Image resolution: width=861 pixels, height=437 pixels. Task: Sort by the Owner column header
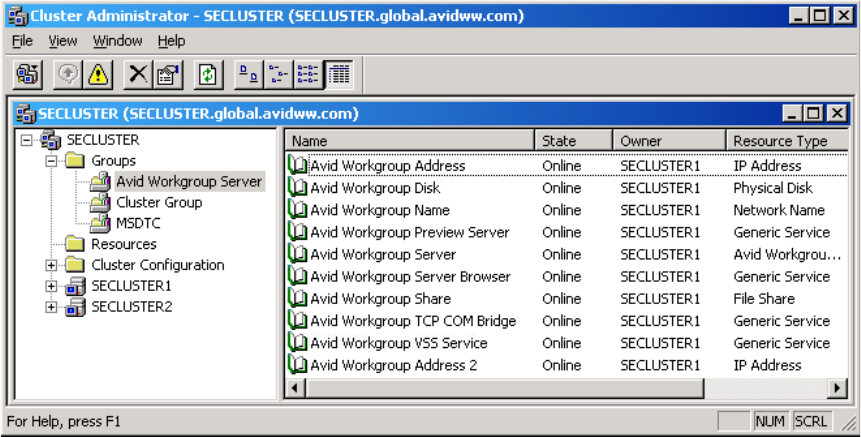pos(669,141)
